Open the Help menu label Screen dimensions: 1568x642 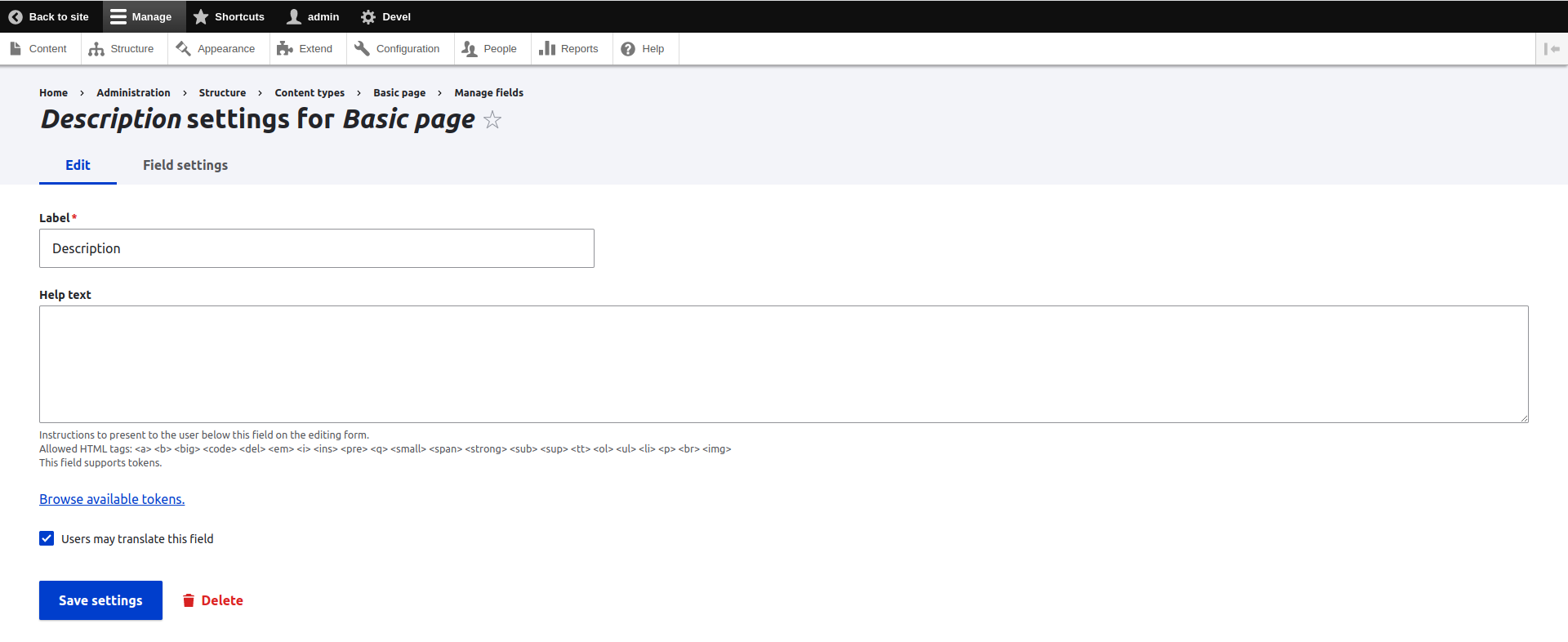click(653, 49)
